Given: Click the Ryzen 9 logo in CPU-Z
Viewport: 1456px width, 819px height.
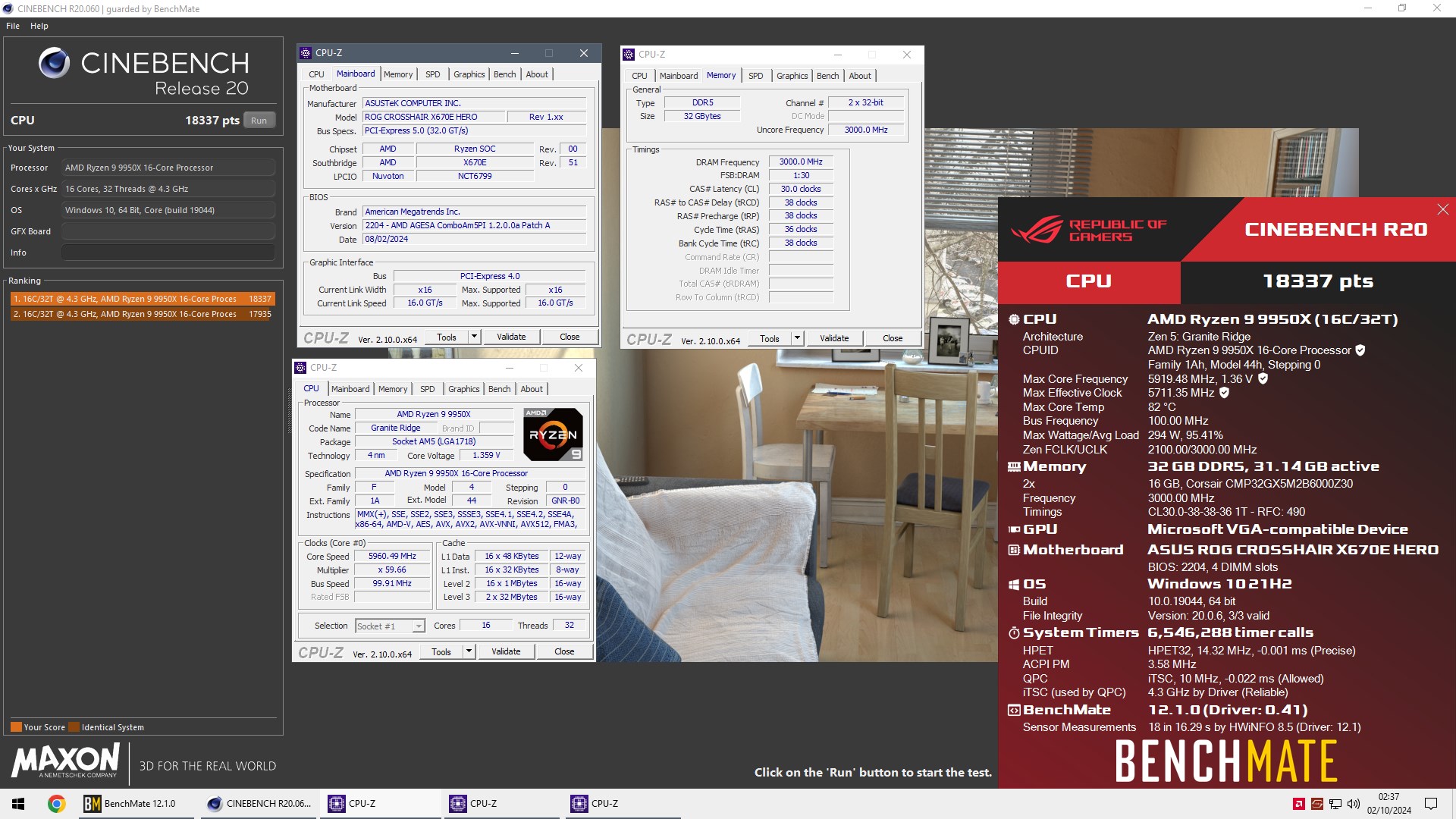Looking at the screenshot, I should 554,435.
